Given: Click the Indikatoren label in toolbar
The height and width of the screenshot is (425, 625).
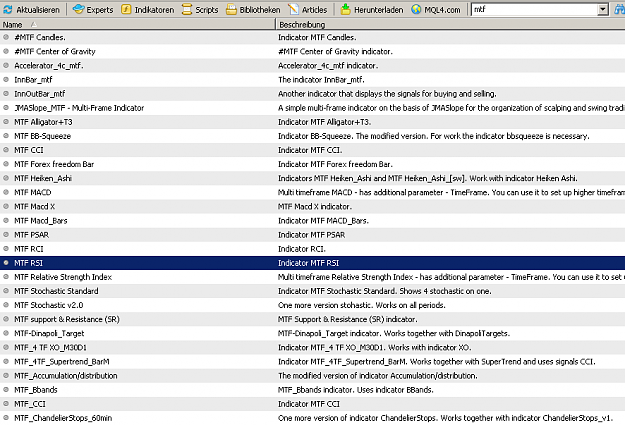Looking at the screenshot, I should coord(154,10).
